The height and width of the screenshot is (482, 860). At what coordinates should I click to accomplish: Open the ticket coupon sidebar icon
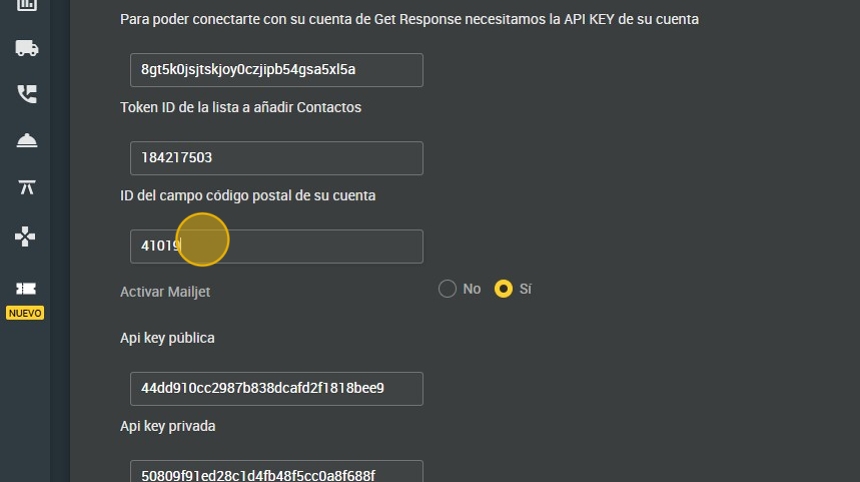[26, 288]
